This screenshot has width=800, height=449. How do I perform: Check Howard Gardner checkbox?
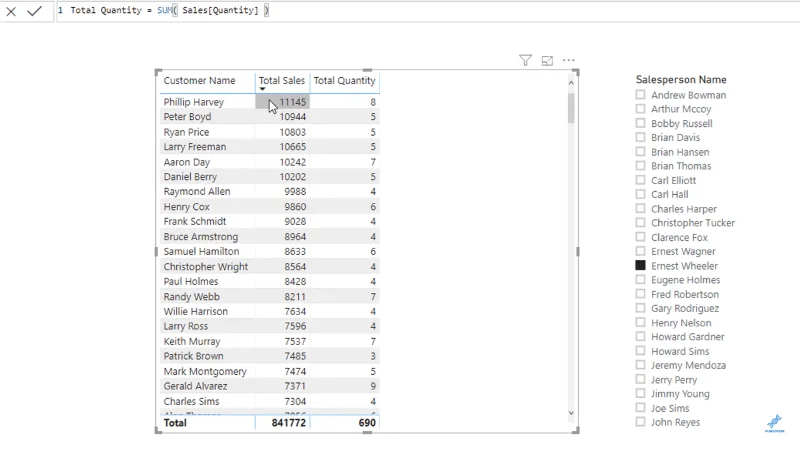click(640, 336)
